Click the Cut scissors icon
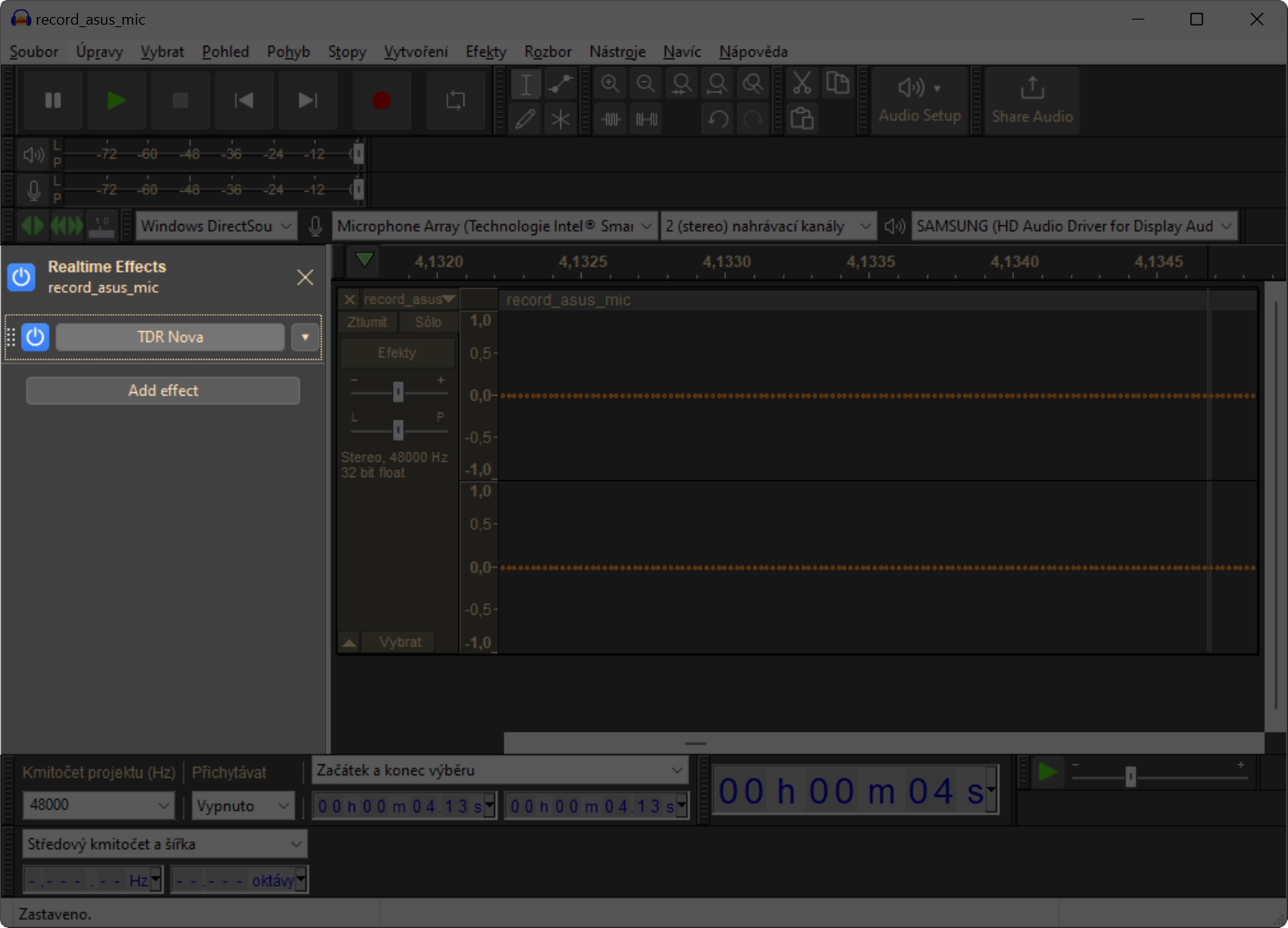Viewport: 1288px width, 928px height. coord(802,84)
